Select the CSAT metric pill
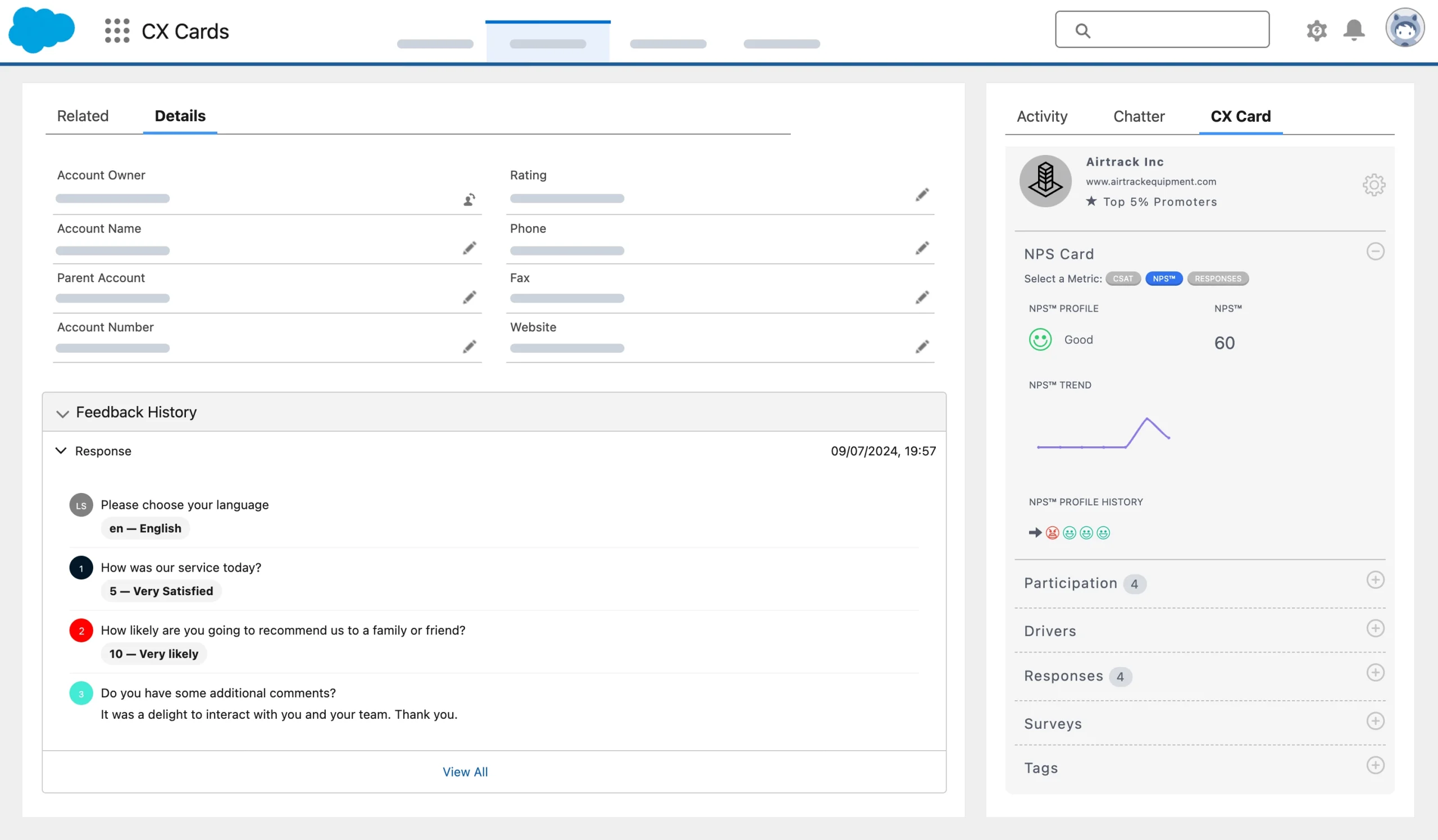1438x840 pixels. (1122, 279)
